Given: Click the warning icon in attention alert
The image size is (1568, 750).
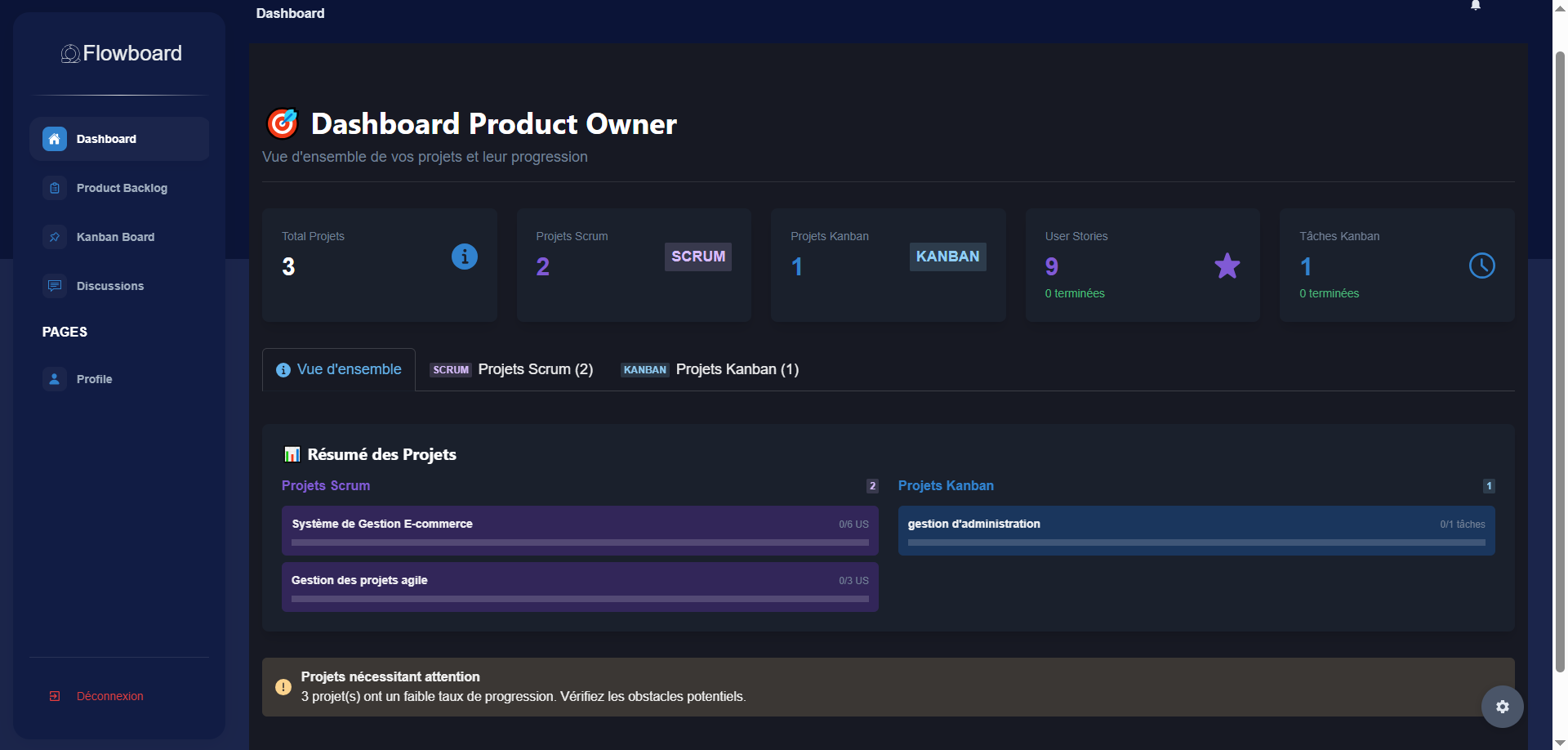Looking at the screenshot, I should click(x=283, y=687).
